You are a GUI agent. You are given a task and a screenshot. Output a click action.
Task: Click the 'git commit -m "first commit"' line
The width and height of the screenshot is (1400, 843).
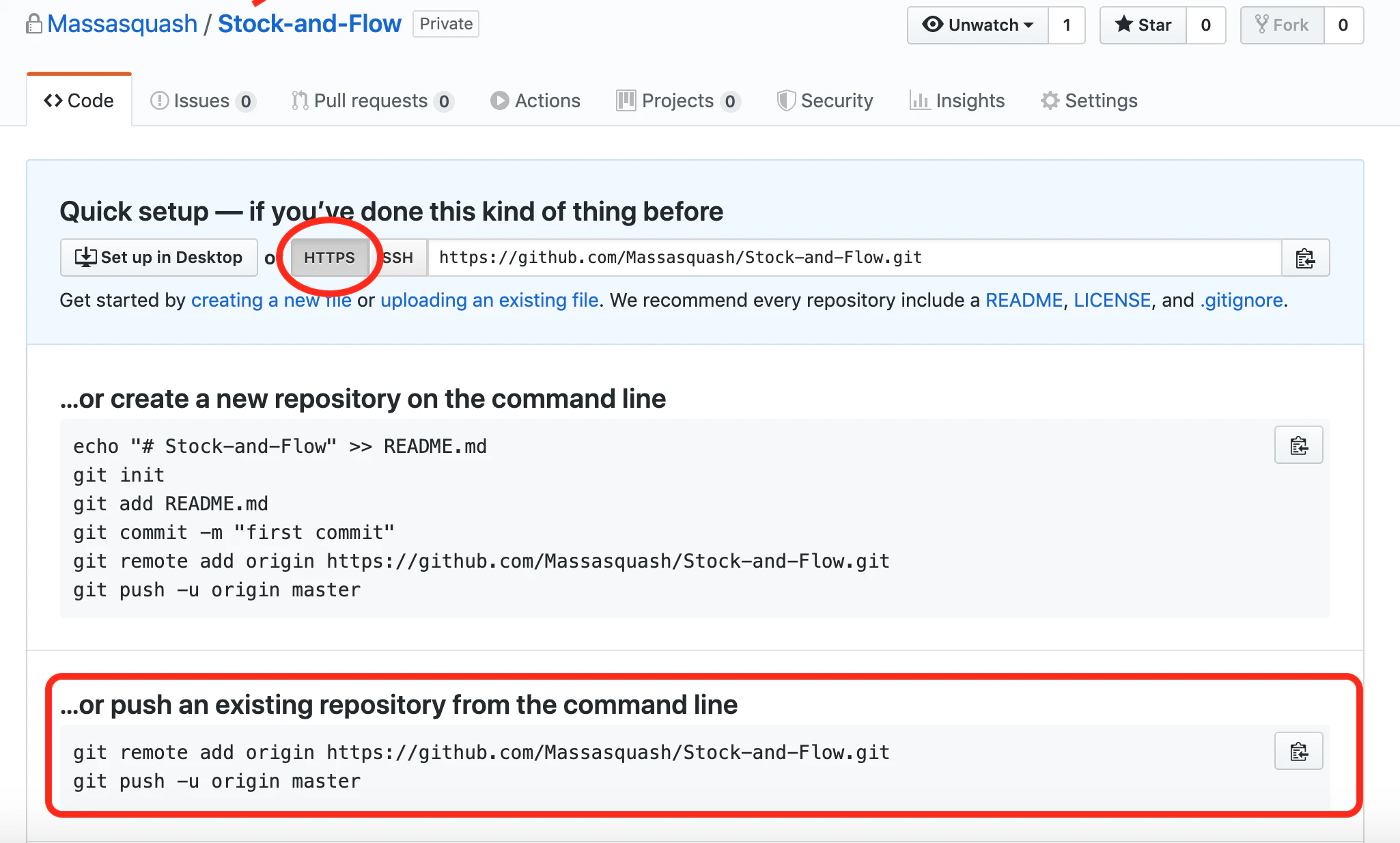[234, 532]
